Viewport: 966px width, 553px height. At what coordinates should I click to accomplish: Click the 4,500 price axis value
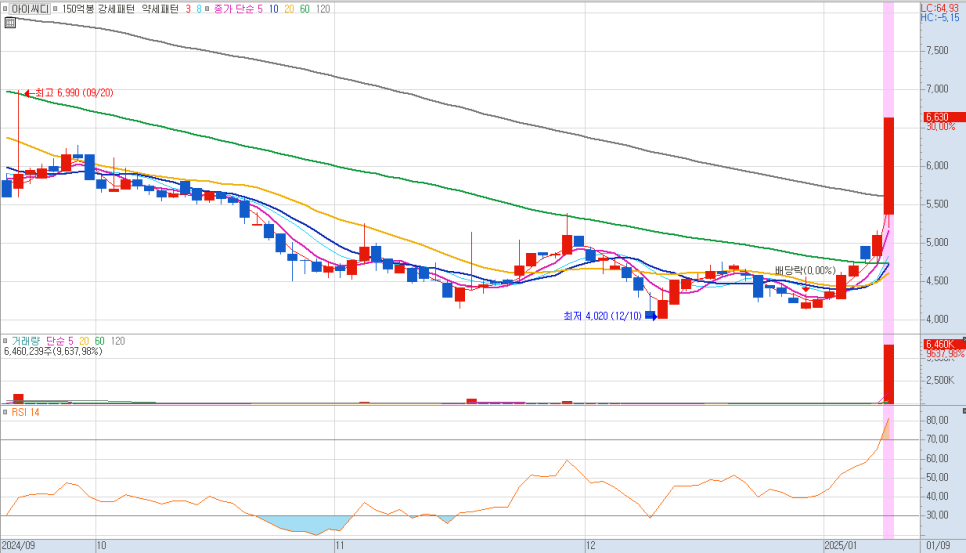coord(937,281)
